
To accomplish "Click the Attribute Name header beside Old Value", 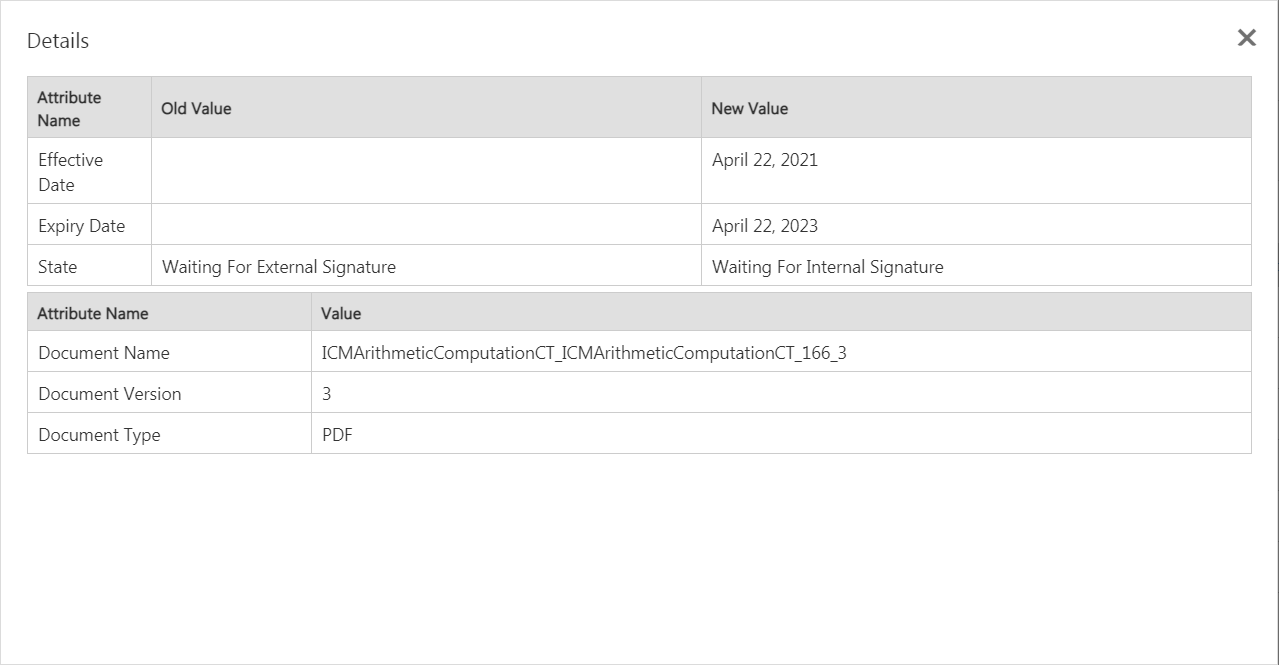I will [69, 108].
